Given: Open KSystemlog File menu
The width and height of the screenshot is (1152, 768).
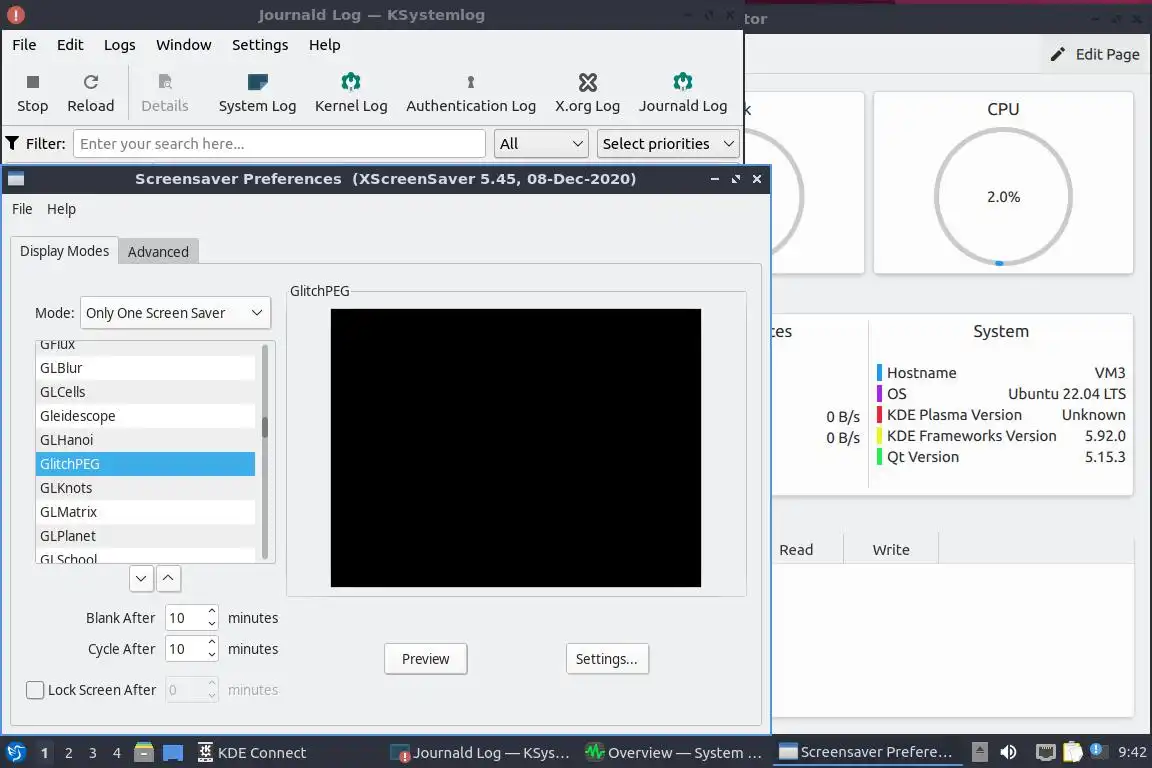Looking at the screenshot, I should click(x=24, y=45).
